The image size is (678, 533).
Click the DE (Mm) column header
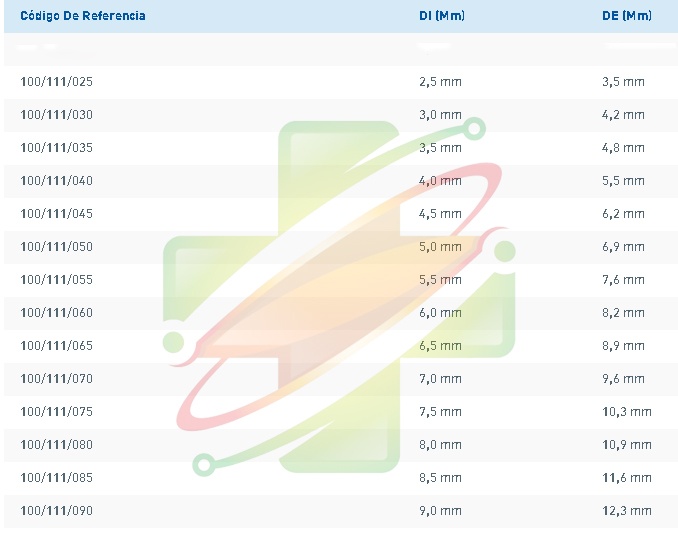627,16
